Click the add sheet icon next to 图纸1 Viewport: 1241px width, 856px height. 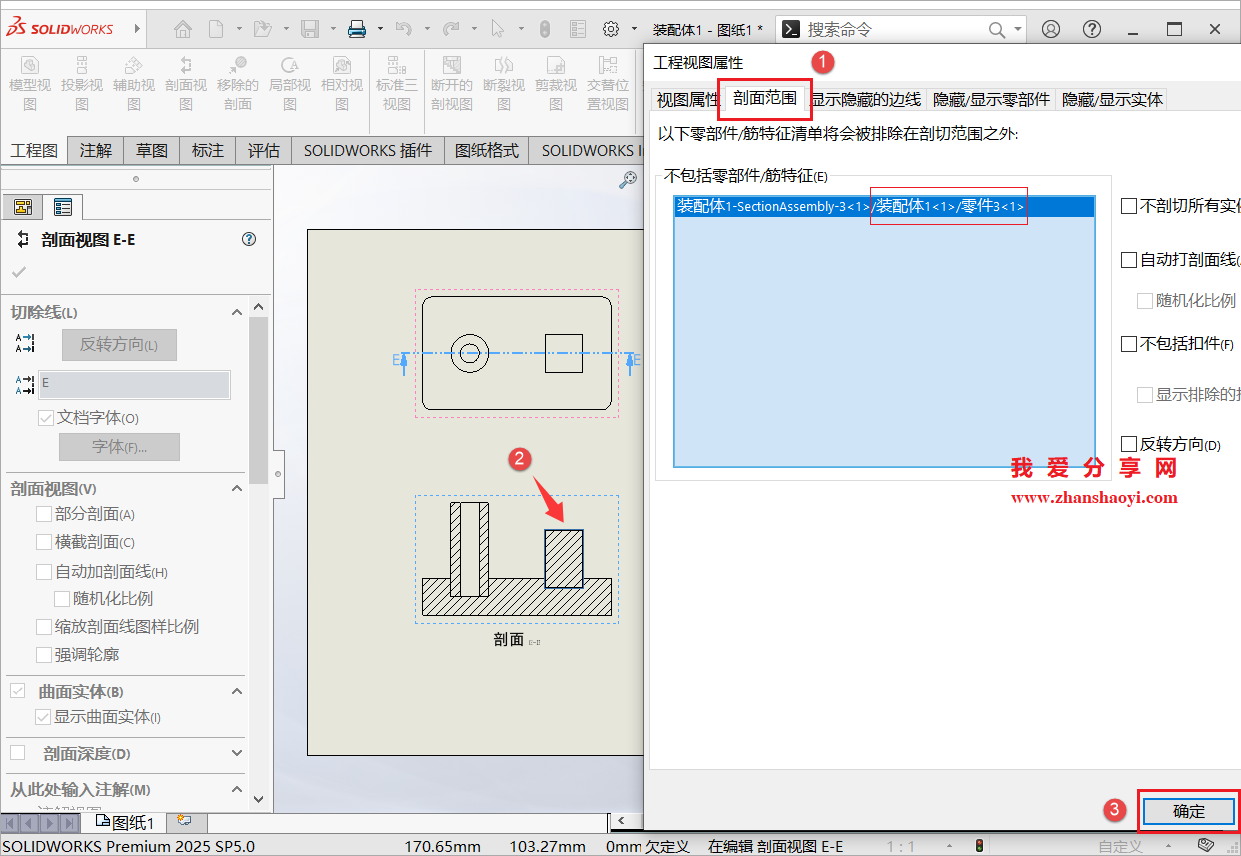click(x=183, y=821)
